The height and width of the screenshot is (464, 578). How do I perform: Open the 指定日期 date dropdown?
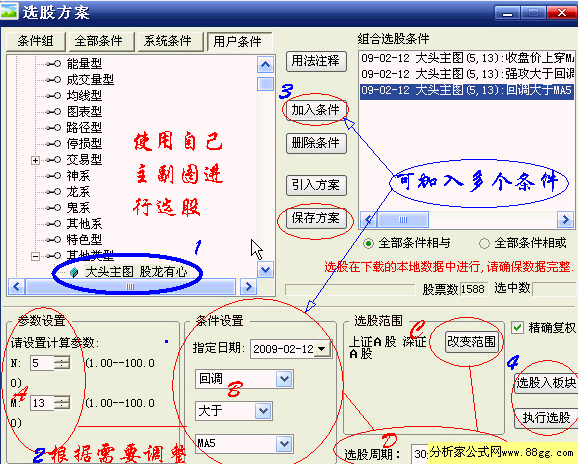(x=321, y=349)
